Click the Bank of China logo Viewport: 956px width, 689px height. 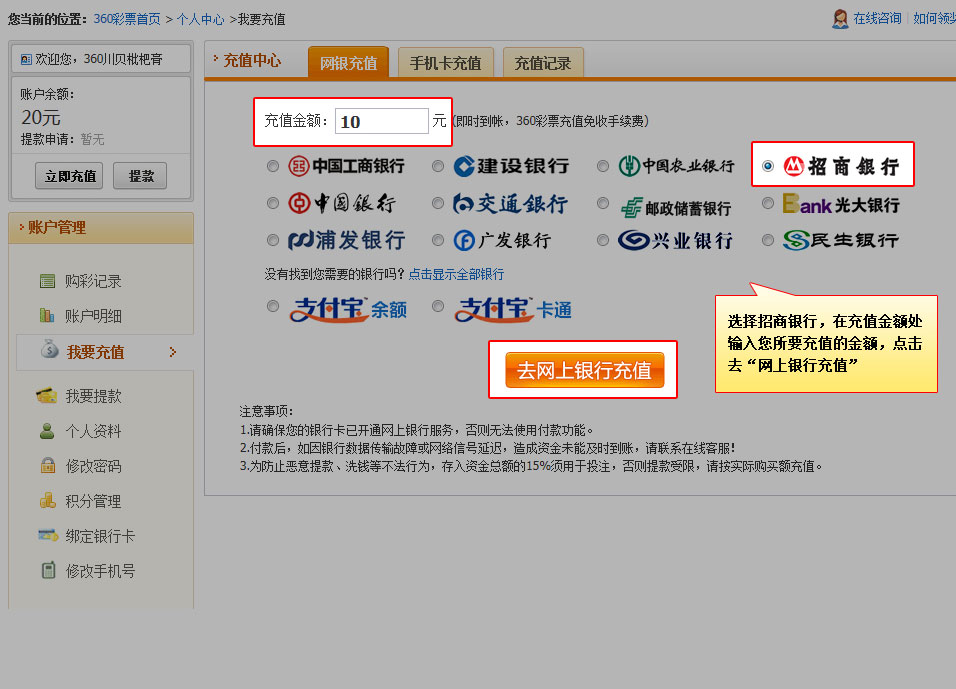pyautogui.click(x=341, y=203)
